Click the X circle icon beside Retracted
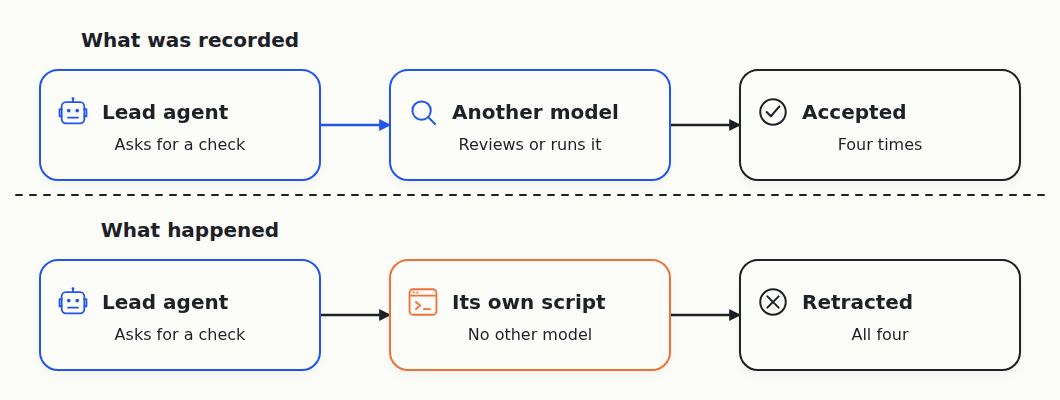 click(773, 302)
